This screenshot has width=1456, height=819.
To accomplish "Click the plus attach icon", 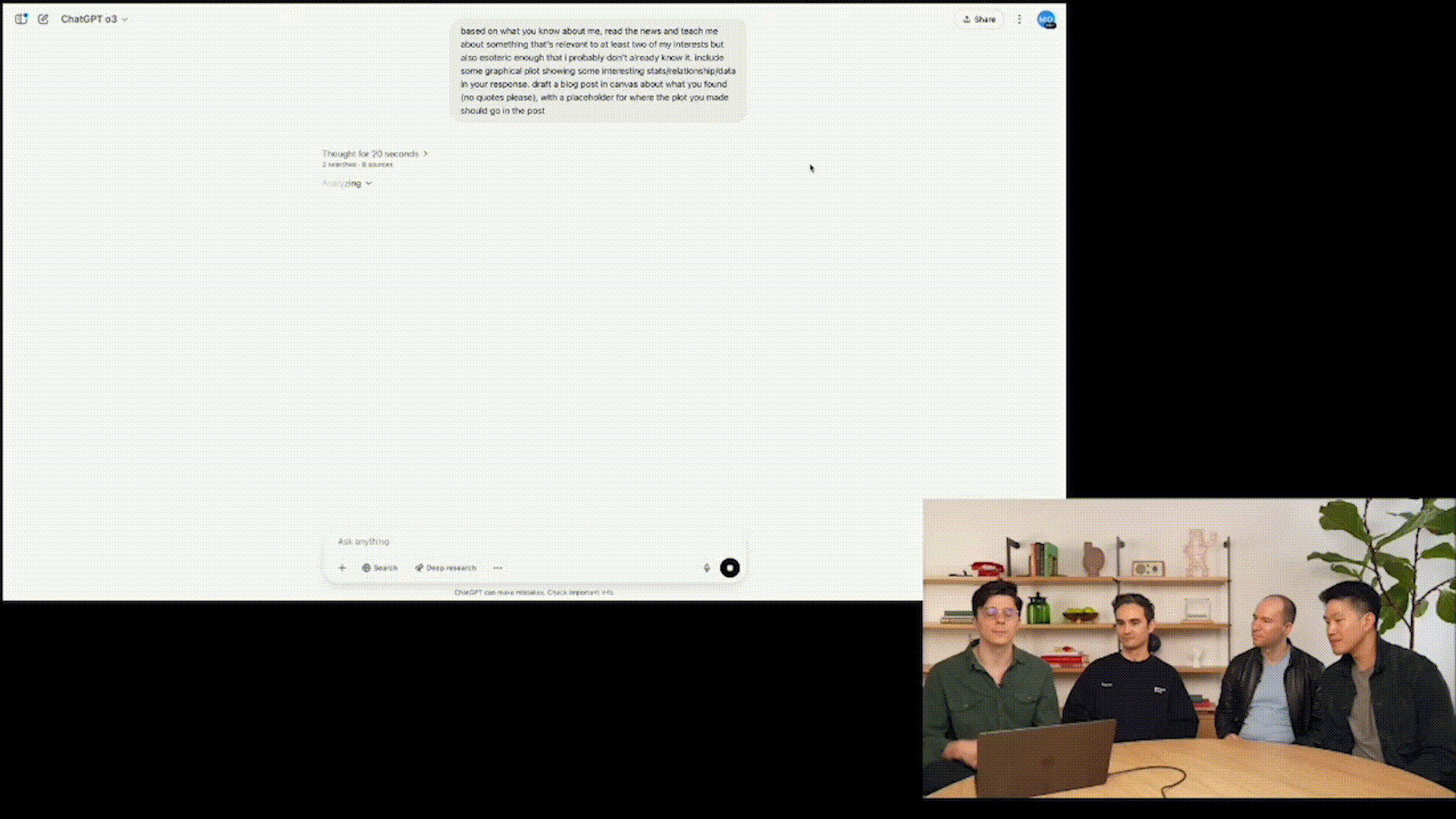I will click(x=342, y=568).
